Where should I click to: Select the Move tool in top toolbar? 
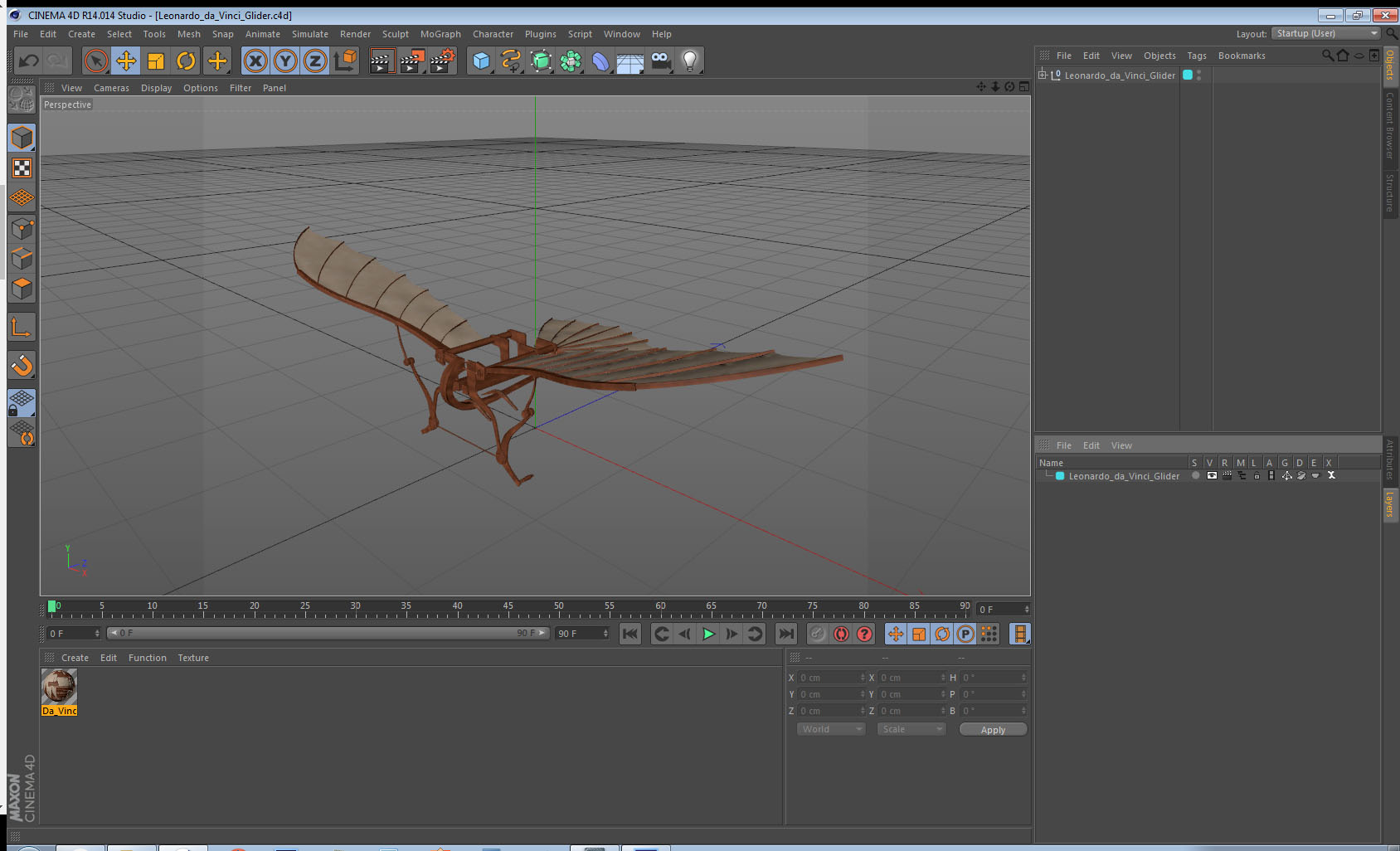click(126, 61)
